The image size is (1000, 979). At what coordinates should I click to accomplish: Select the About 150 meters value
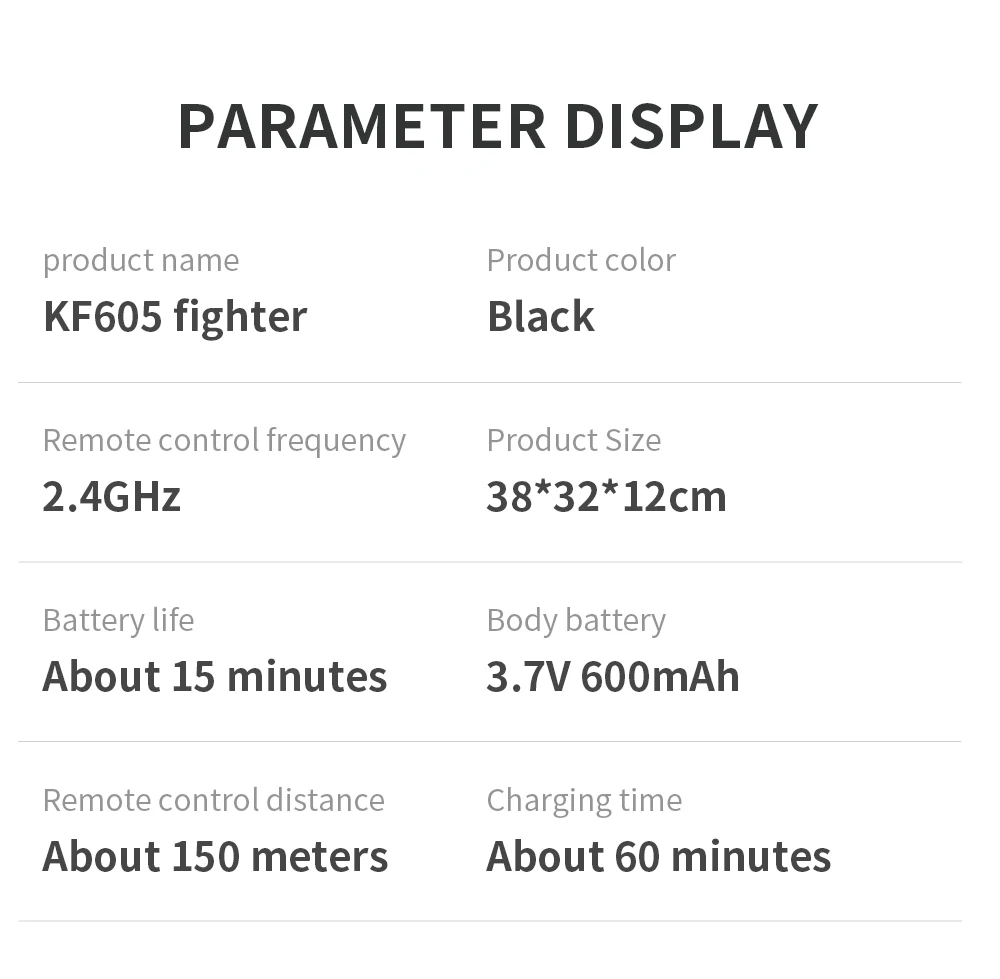(x=215, y=857)
